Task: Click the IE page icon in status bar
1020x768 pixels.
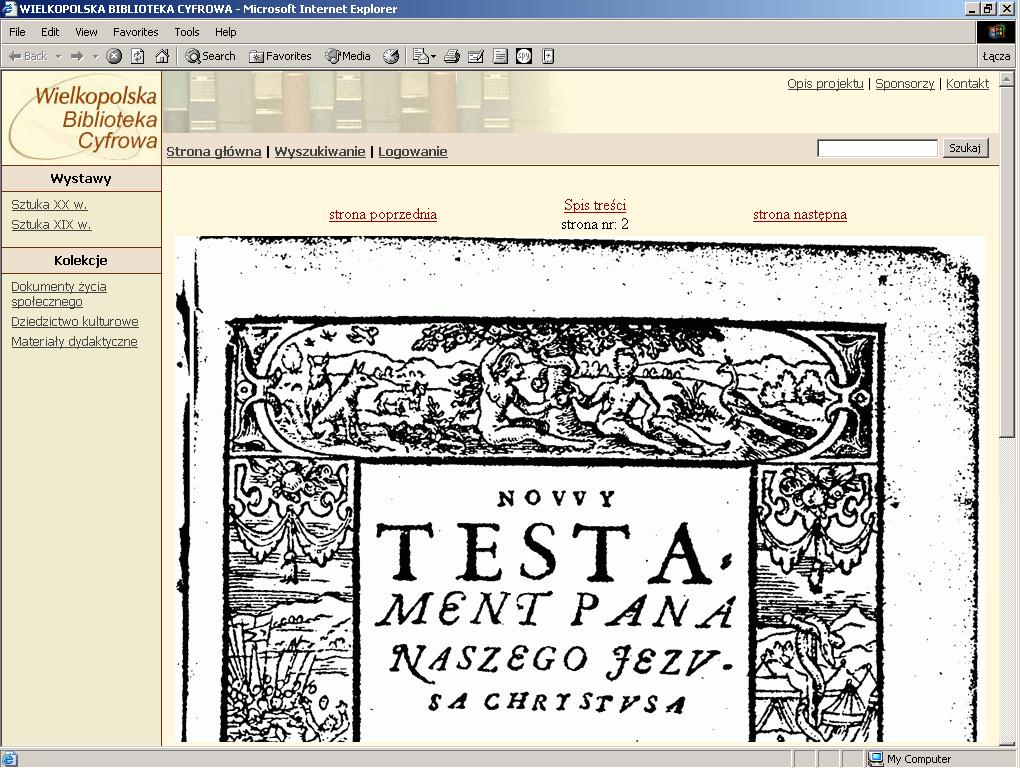Action: 10,759
